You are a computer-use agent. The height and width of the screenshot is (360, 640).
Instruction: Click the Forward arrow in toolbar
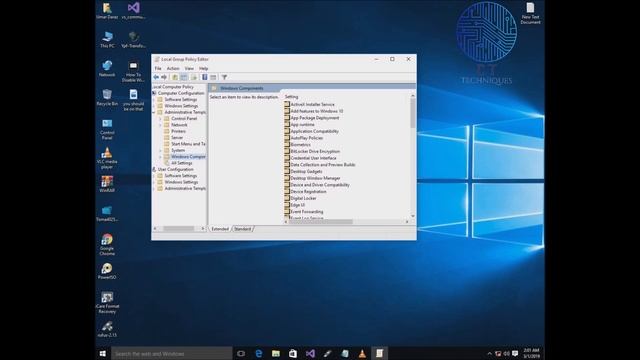pyautogui.click(x=164, y=77)
